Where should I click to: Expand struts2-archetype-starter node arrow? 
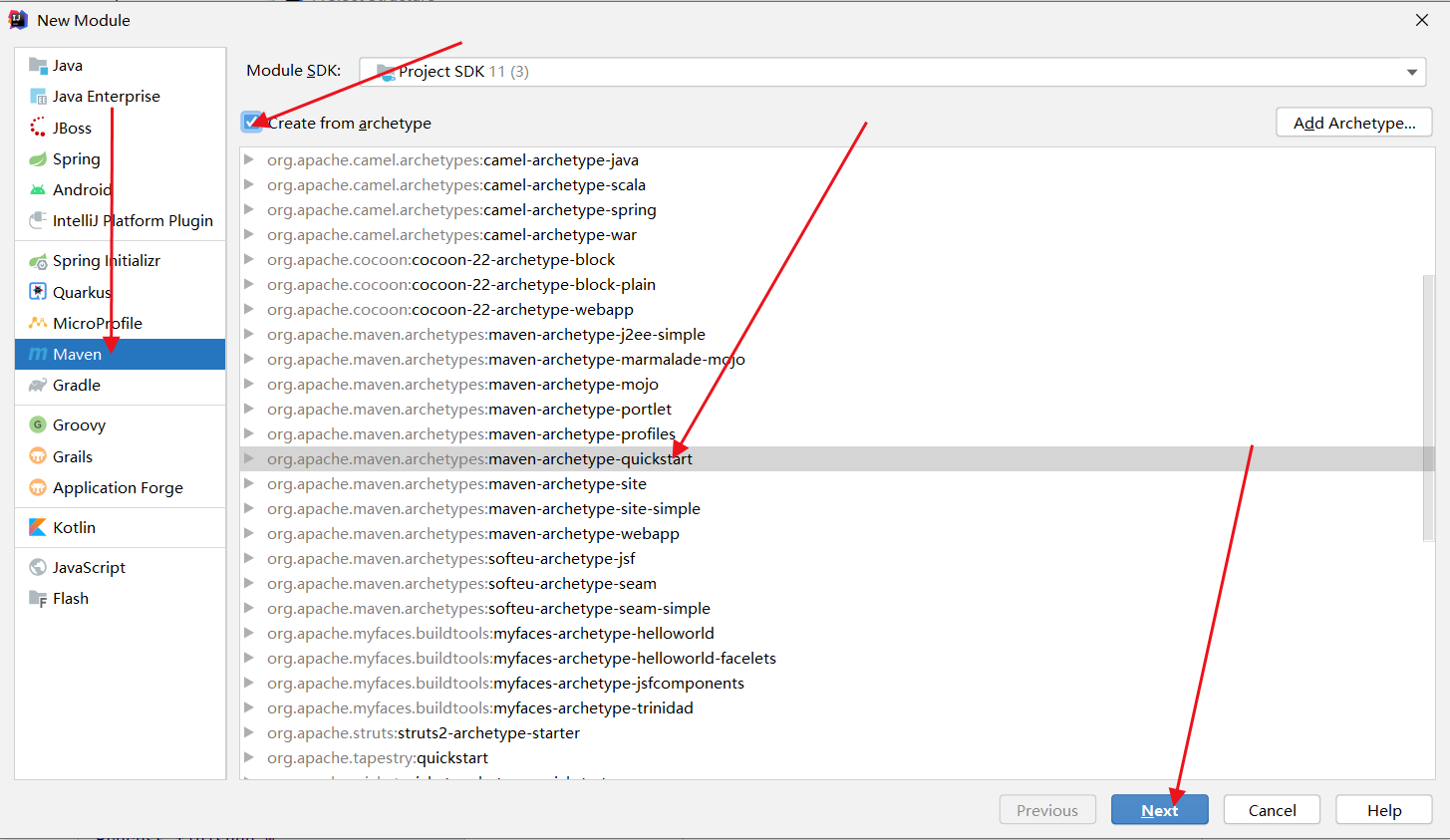click(x=249, y=732)
